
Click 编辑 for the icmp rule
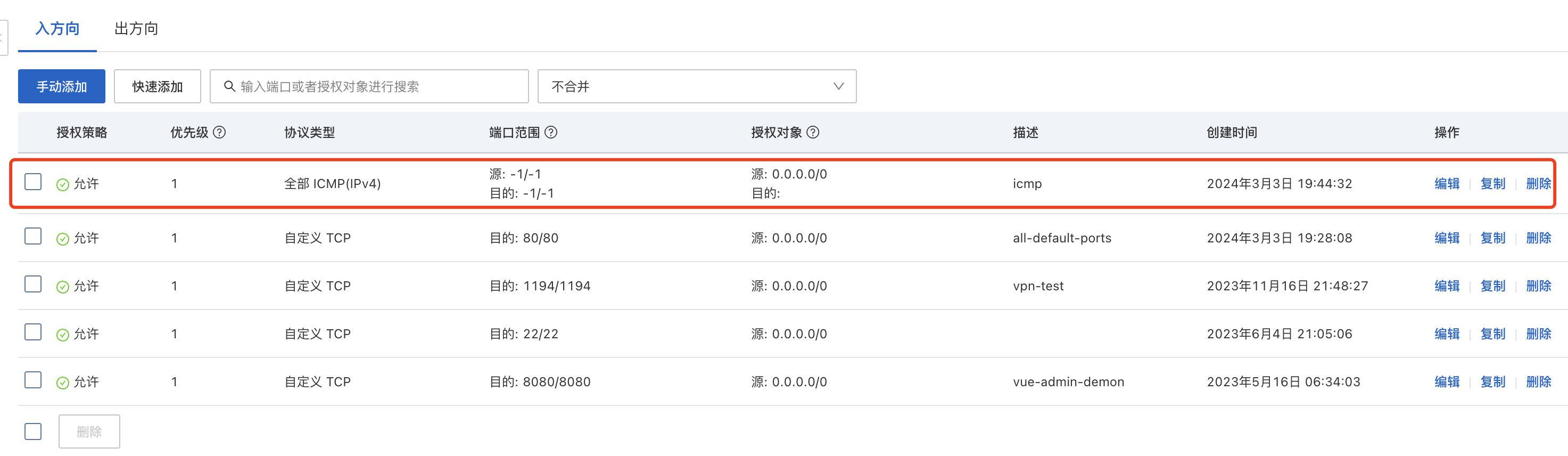pyautogui.click(x=1447, y=183)
